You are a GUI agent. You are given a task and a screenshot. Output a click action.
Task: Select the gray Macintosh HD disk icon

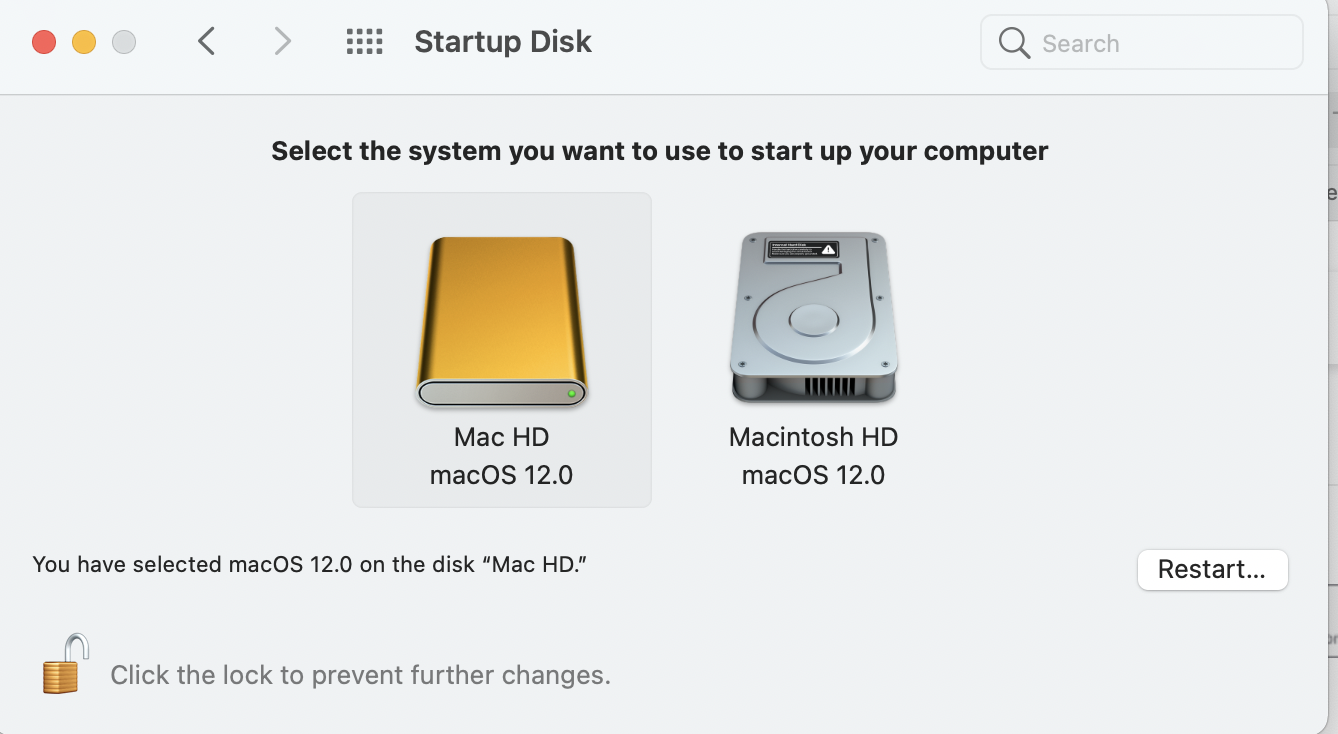813,318
